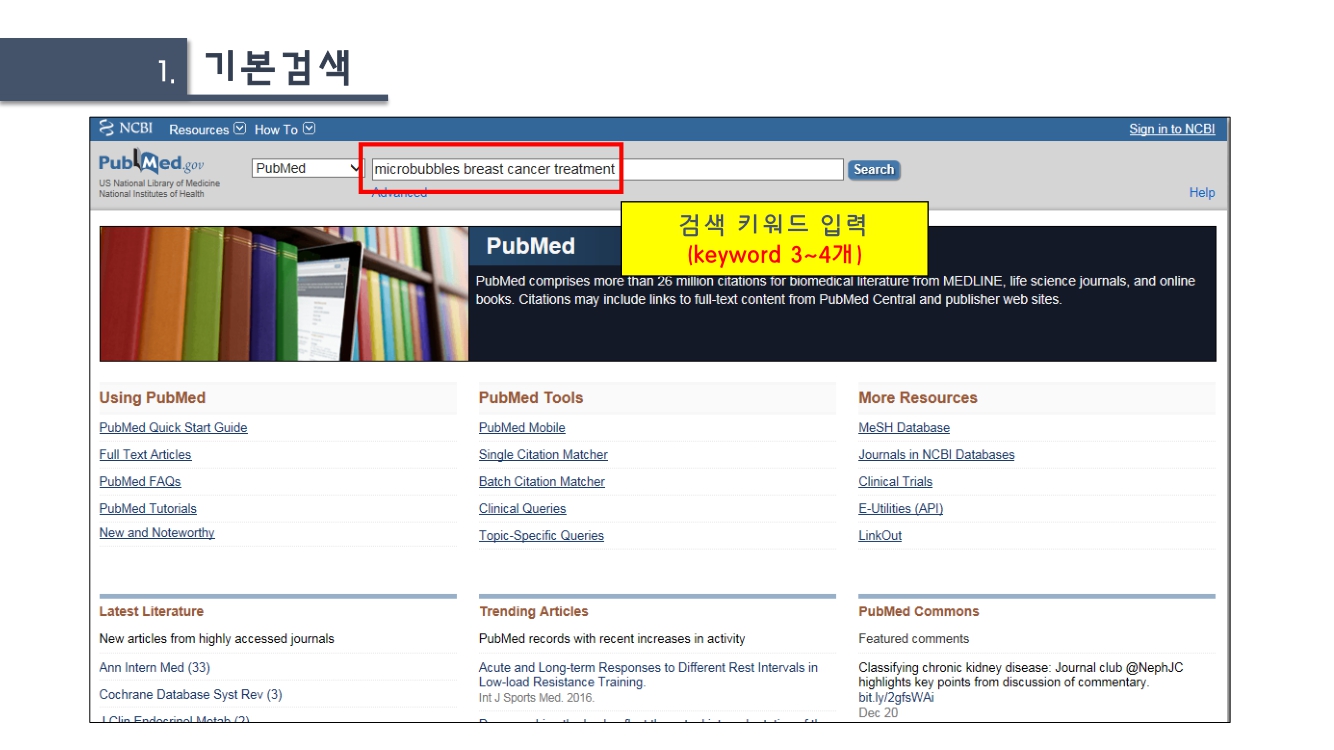Click the 'Featured comments' text
The height and width of the screenshot is (750, 1334).
[914, 639]
